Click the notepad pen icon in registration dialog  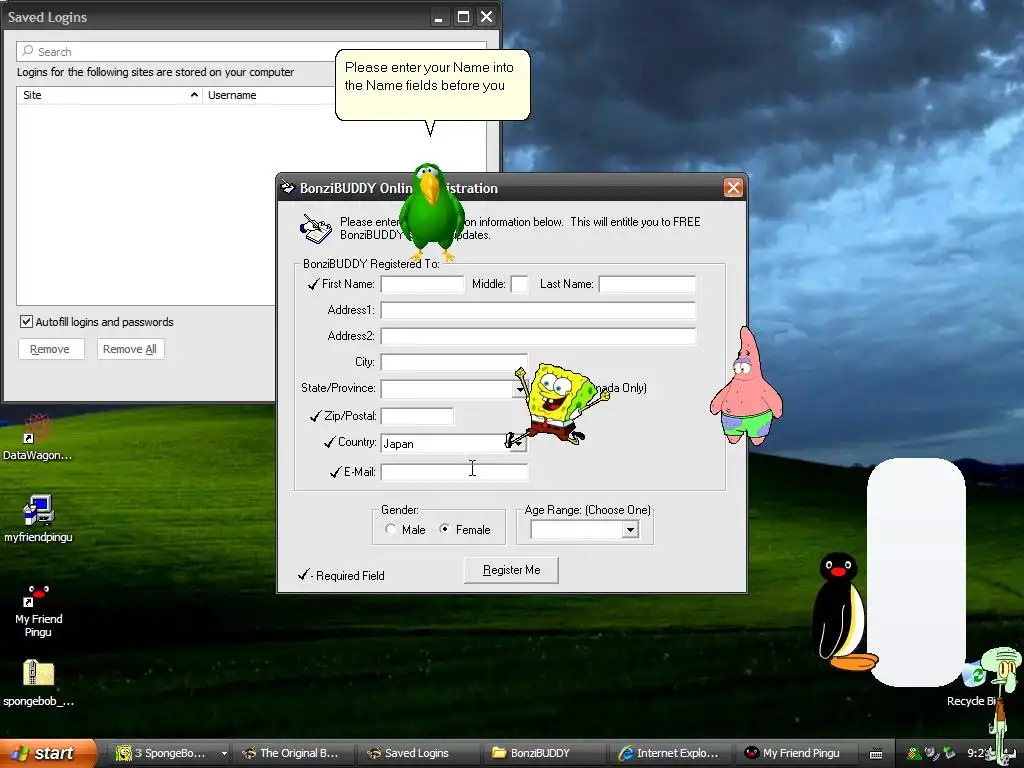(x=316, y=229)
